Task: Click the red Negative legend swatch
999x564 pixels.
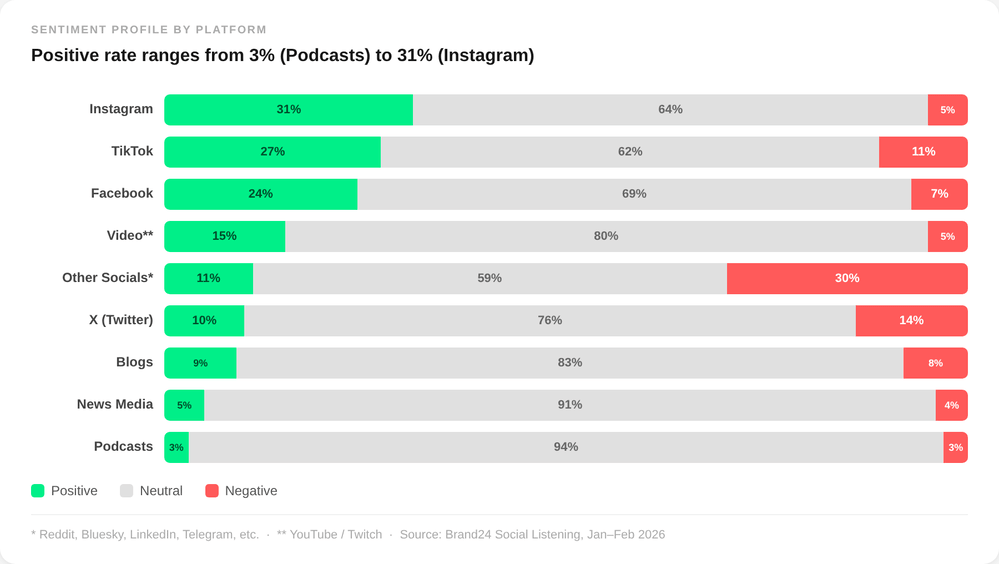Action: click(212, 491)
